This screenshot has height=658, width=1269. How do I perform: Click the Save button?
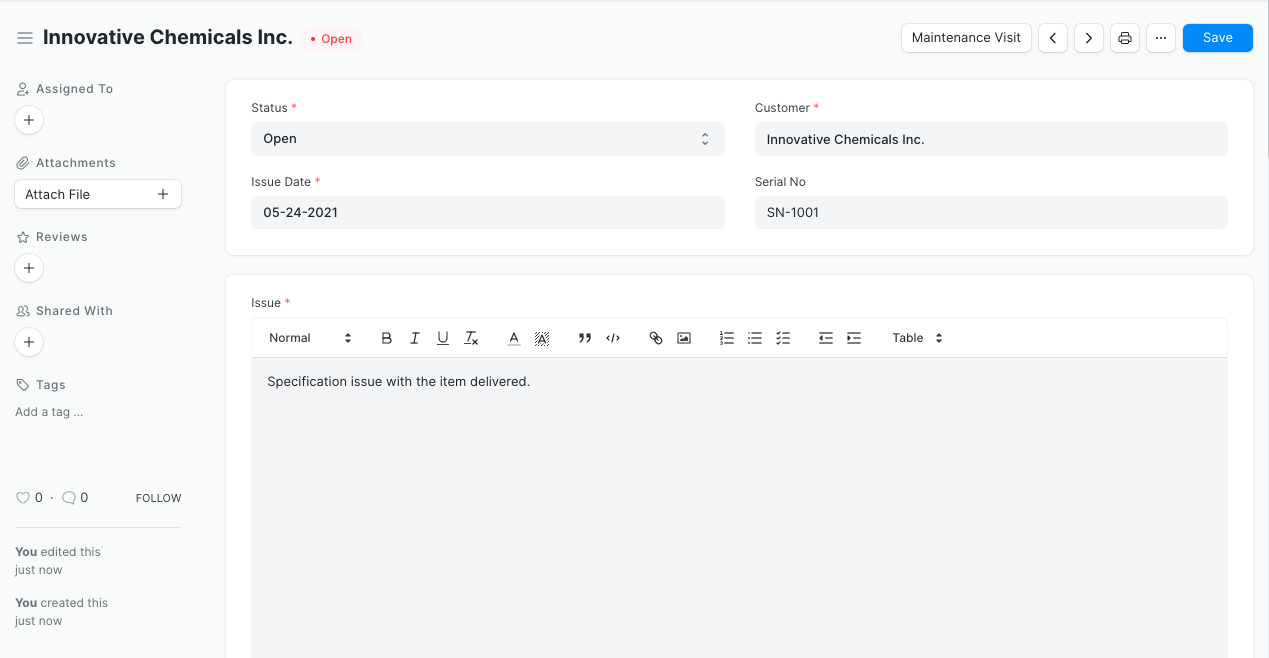[x=1217, y=38]
